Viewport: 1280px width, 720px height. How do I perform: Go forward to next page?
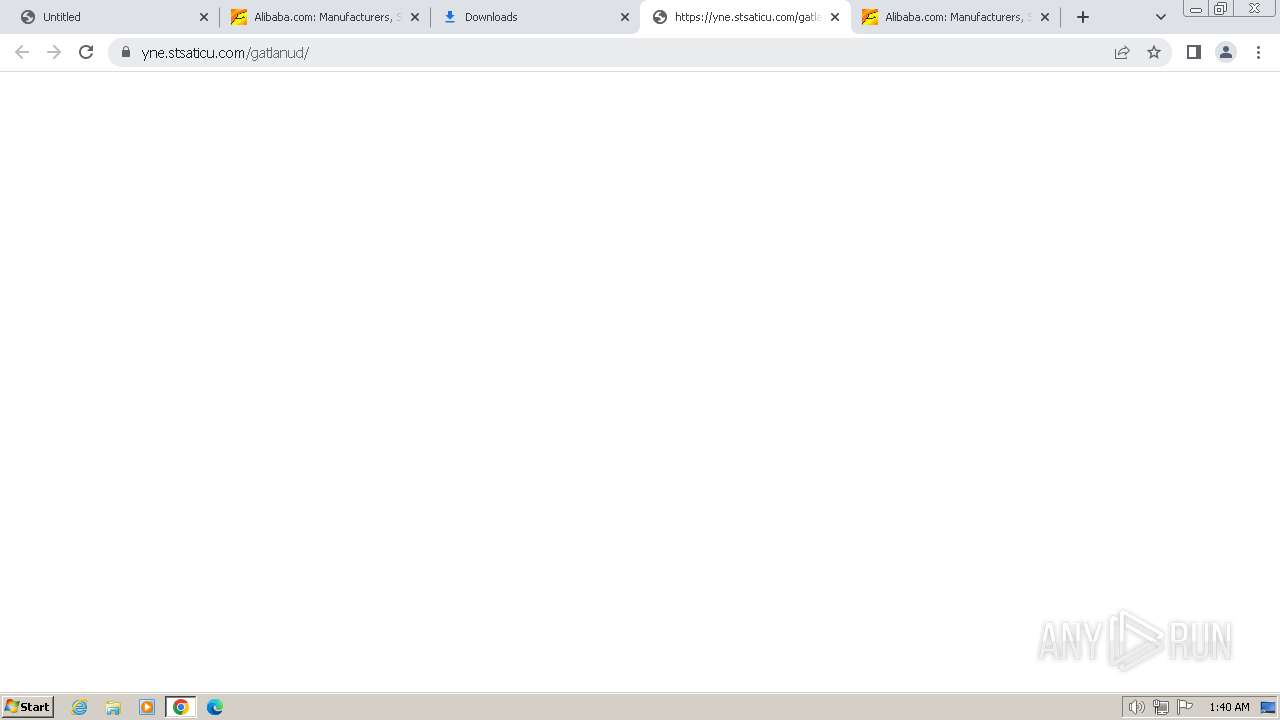[54, 52]
